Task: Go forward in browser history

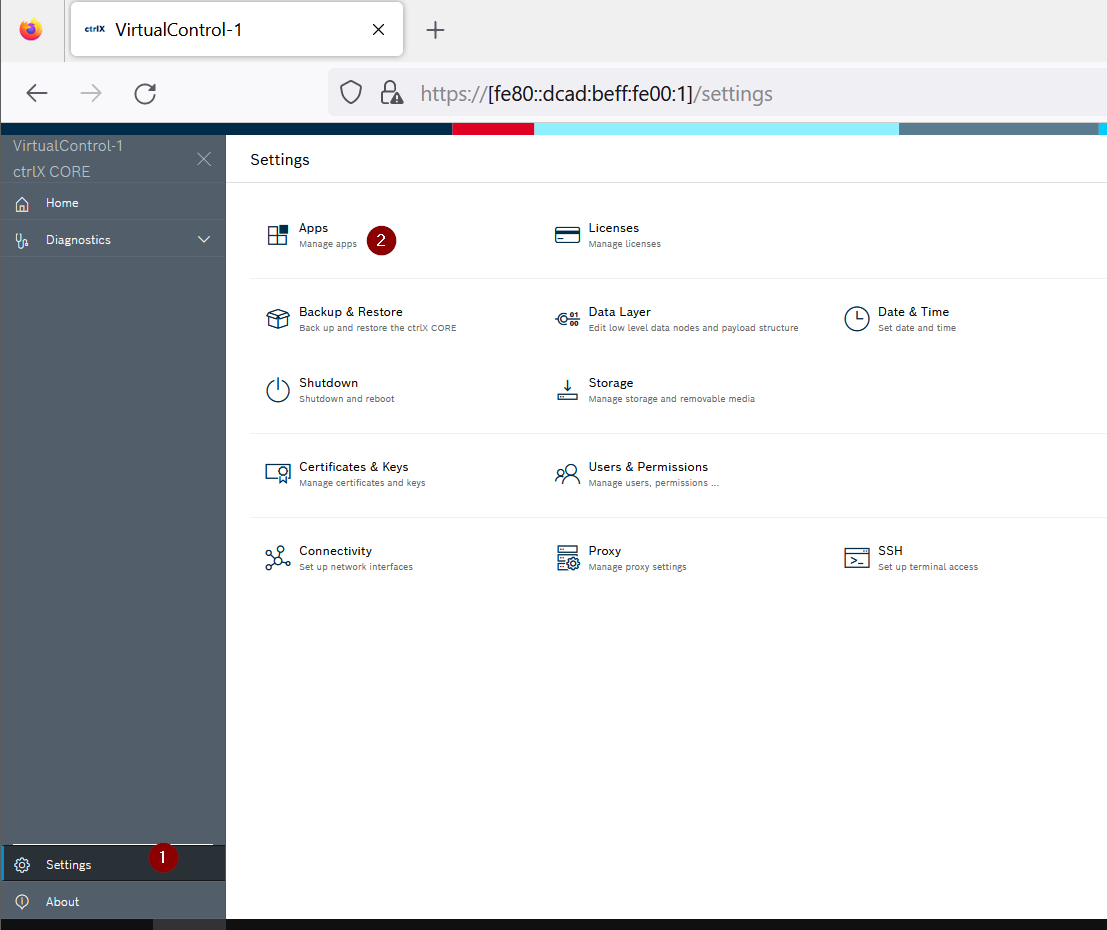Action: 90,93
